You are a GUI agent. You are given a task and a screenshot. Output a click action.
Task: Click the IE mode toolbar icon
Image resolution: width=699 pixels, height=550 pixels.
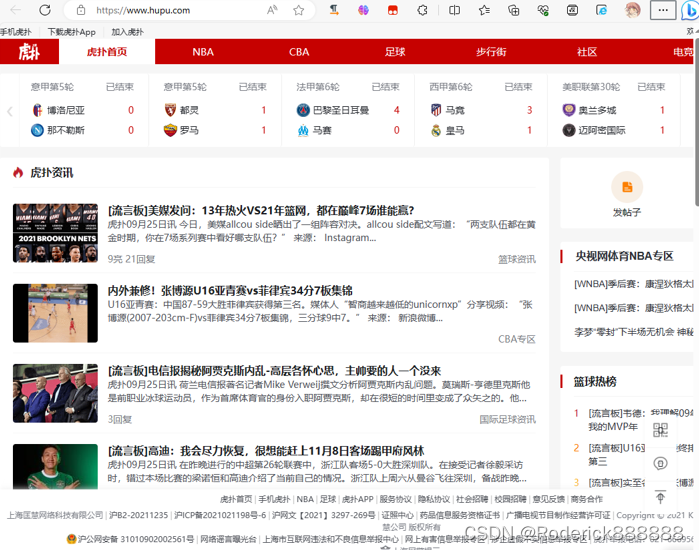[602, 10]
